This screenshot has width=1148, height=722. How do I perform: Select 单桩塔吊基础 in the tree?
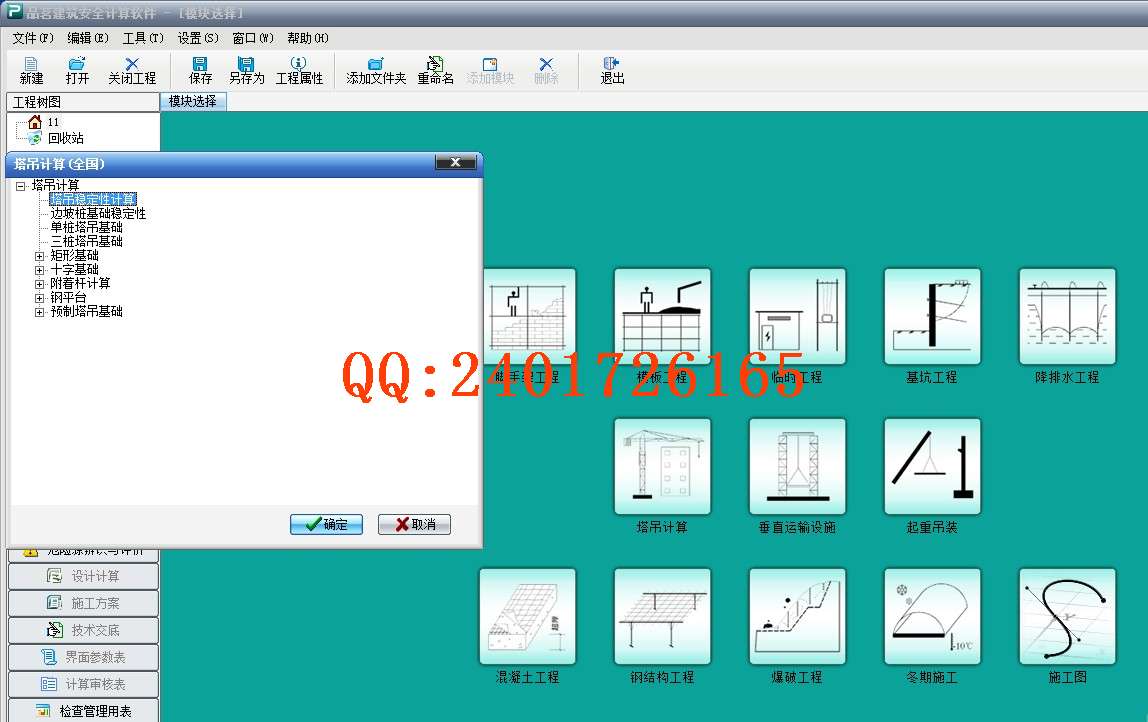[x=86, y=227]
